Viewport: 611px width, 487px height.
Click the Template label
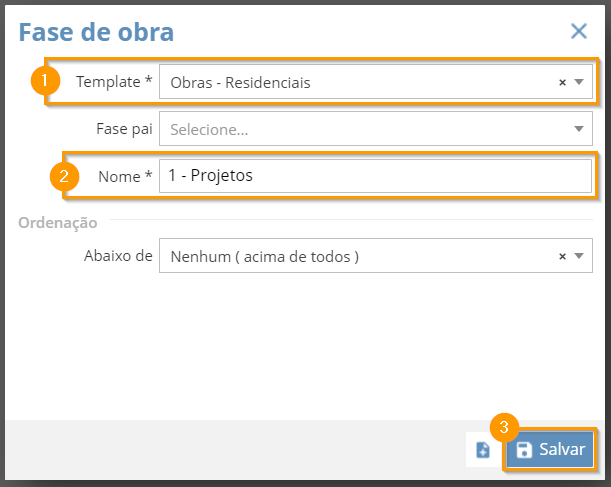[114, 82]
